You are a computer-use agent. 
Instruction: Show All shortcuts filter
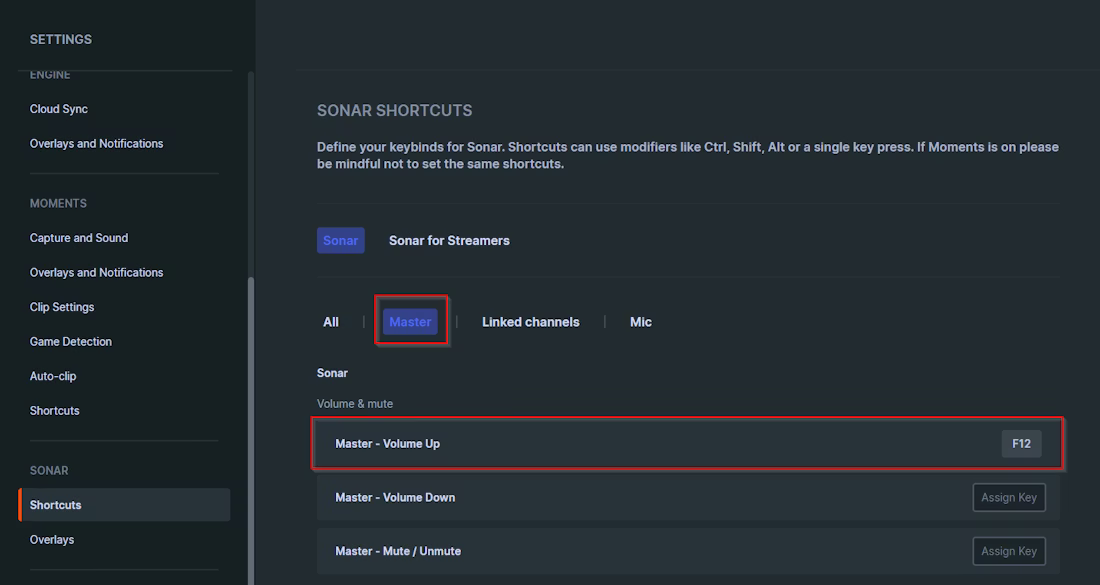click(x=330, y=322)
